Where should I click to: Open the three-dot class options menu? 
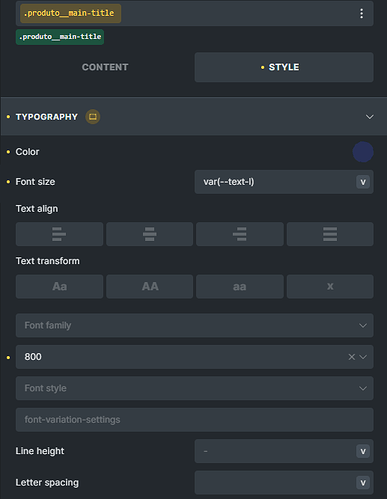pos(361,13)
